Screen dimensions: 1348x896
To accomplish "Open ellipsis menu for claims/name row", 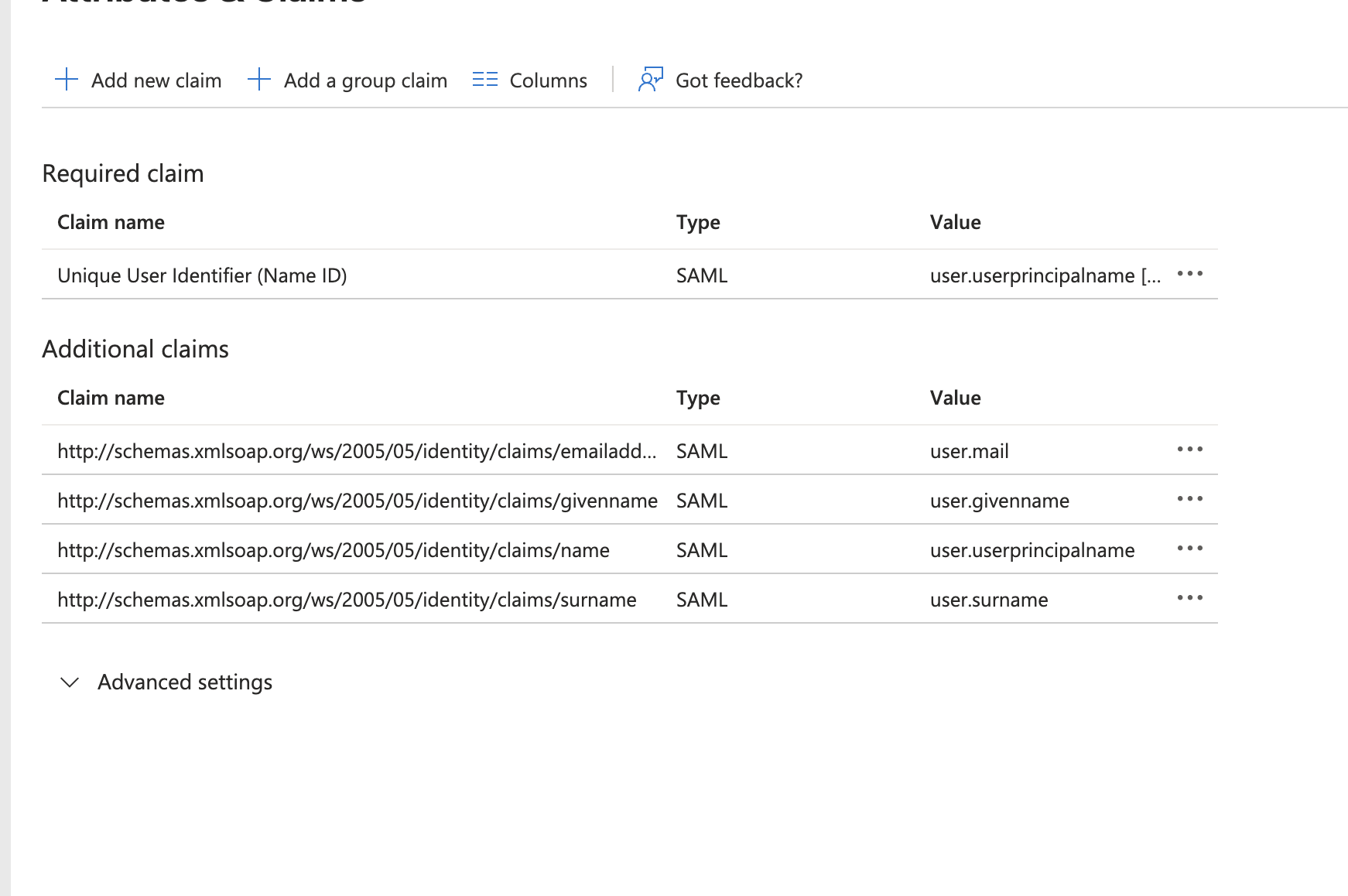I will pyautogui.click(x=1189, y=549).
